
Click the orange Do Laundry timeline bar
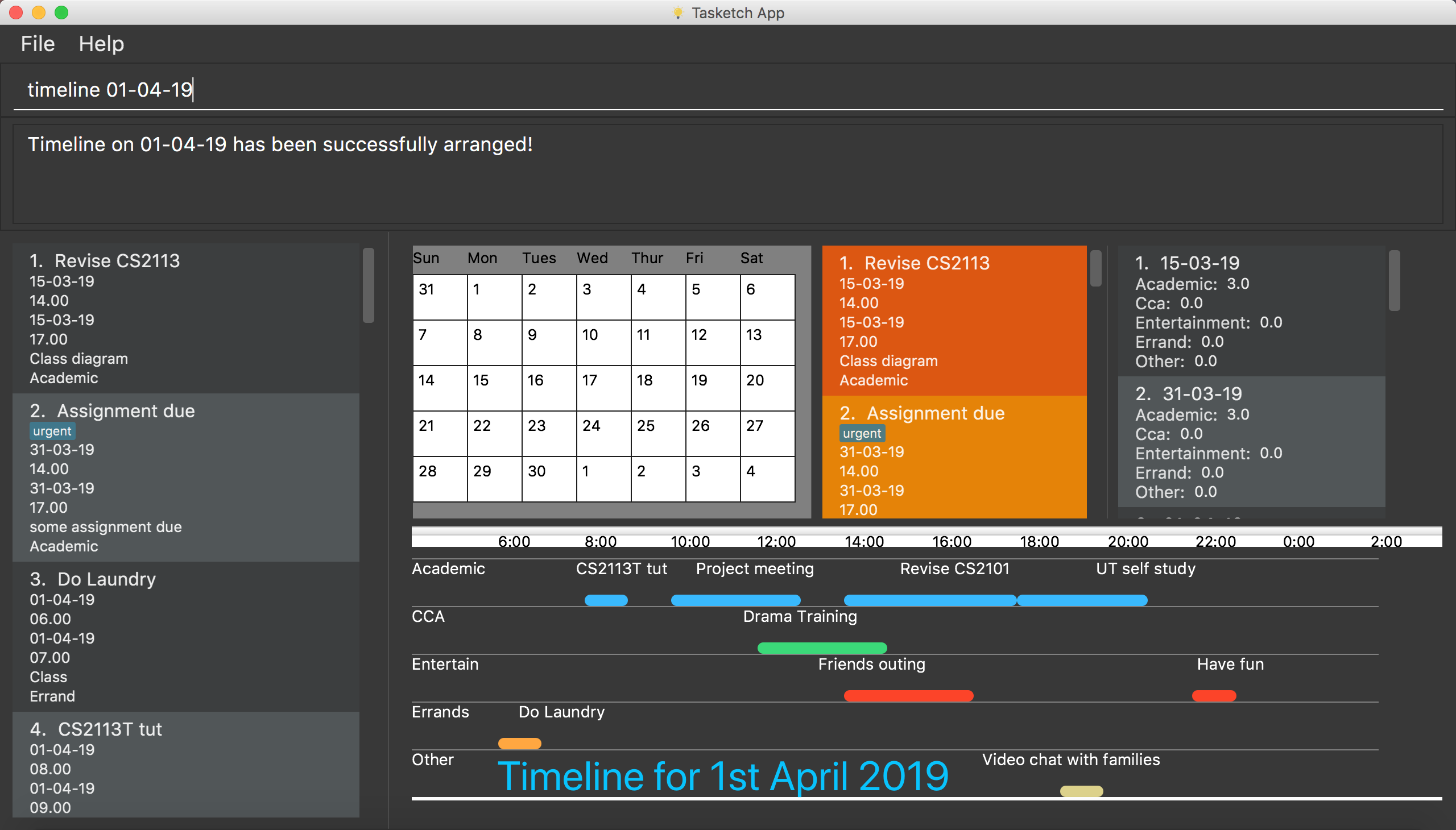click(519, 744)
